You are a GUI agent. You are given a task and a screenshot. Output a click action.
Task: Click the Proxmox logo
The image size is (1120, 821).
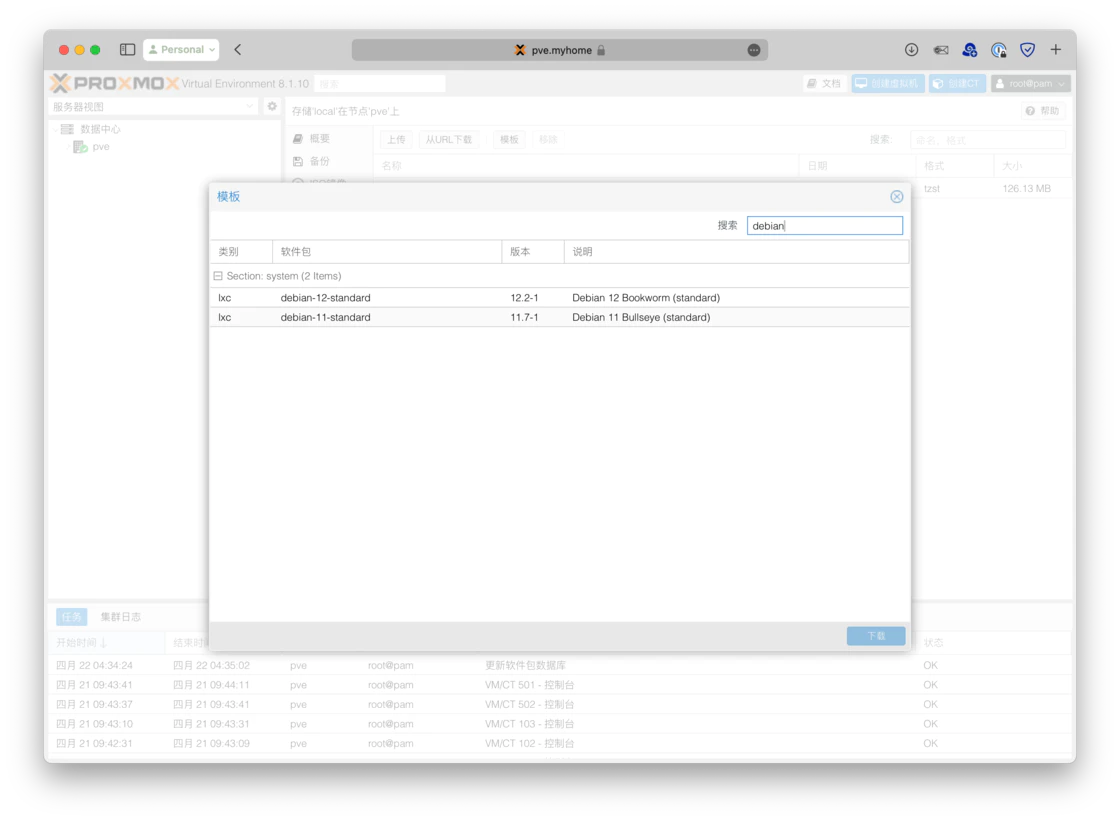point(114,84)
